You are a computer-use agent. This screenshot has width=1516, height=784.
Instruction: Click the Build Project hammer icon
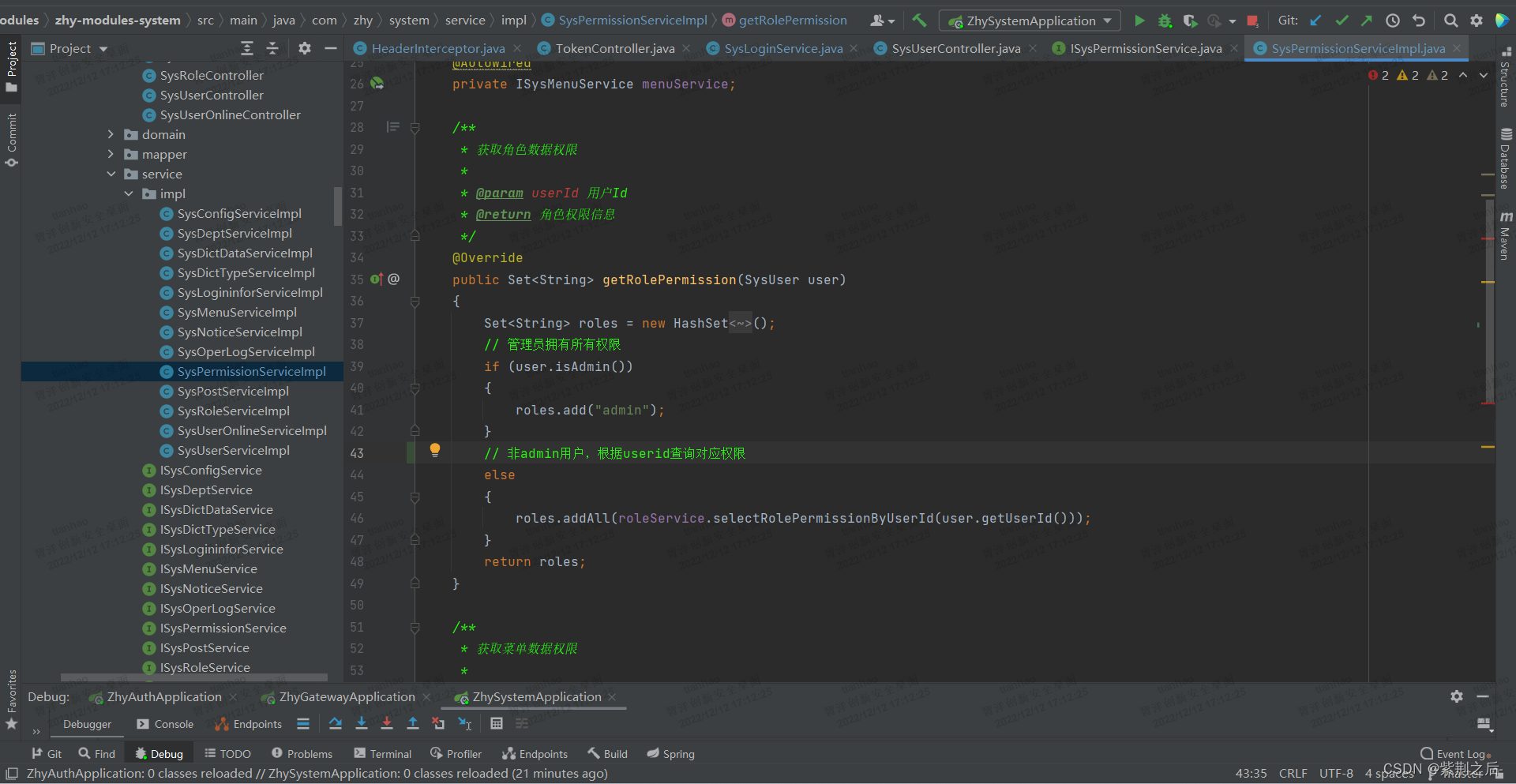point(919,21)
